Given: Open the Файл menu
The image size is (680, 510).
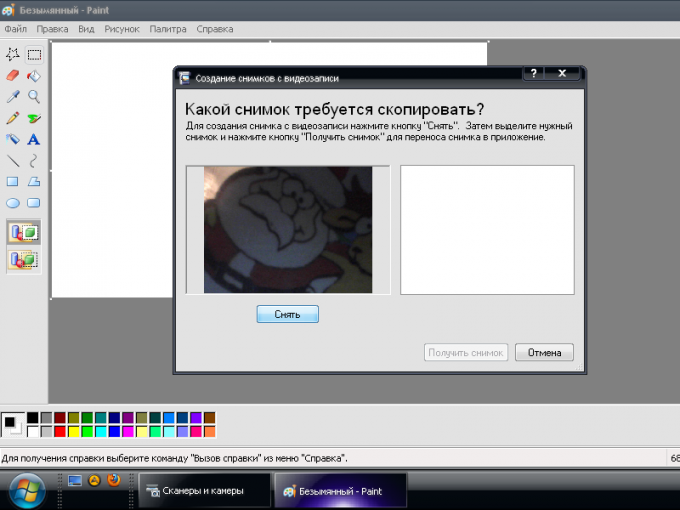Looking at the screenshot, I should [16, 29].
